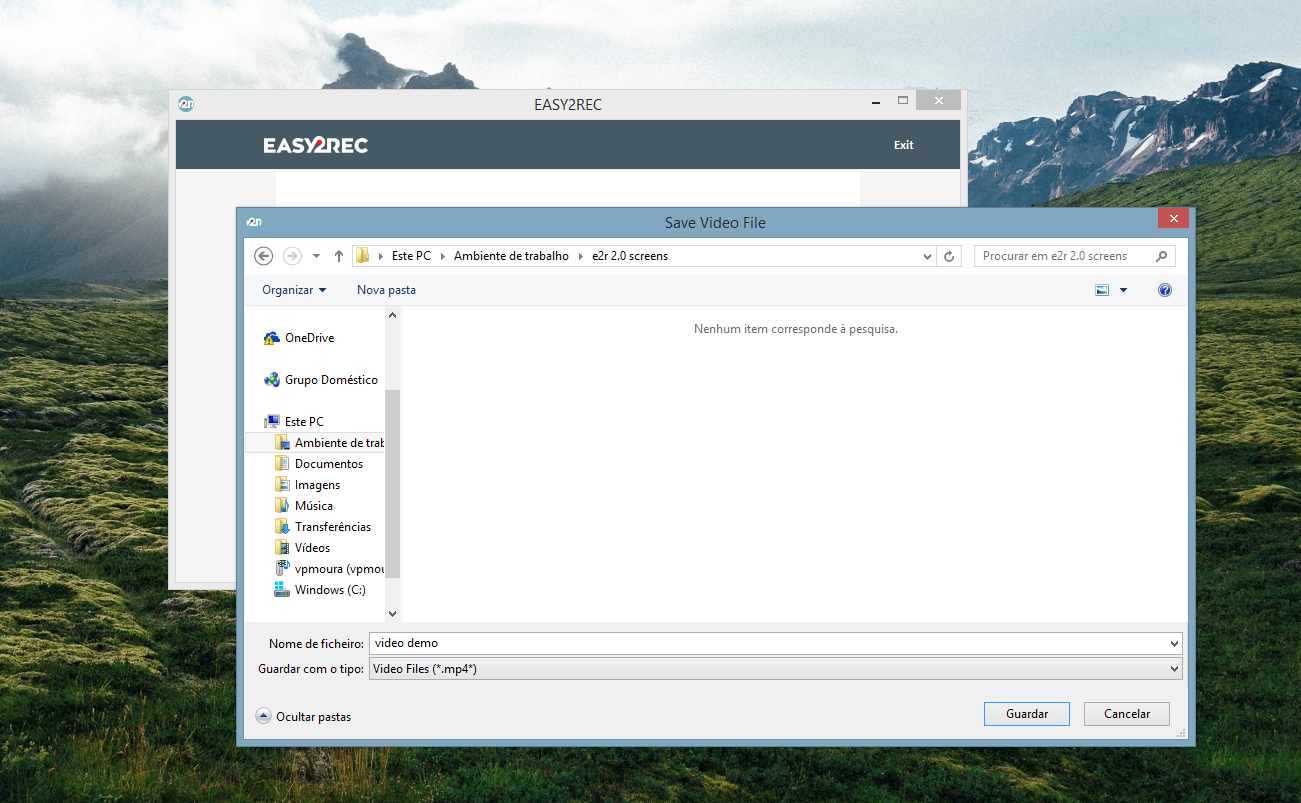Click the 'Nenhum item corresponde à pesquisa.' message

(x=796, y=329)
